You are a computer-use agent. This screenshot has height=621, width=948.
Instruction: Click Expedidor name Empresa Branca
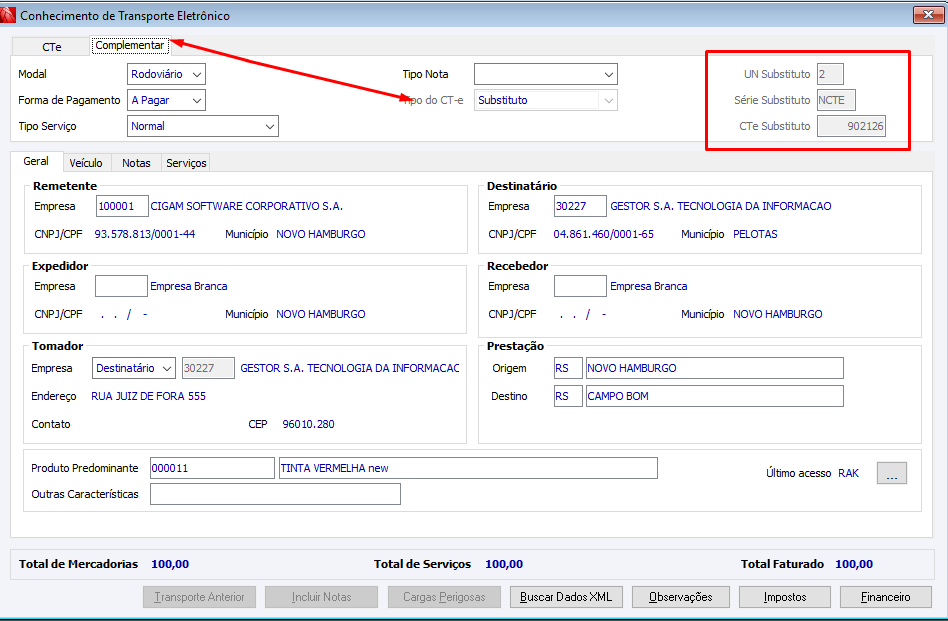point(189,286)
